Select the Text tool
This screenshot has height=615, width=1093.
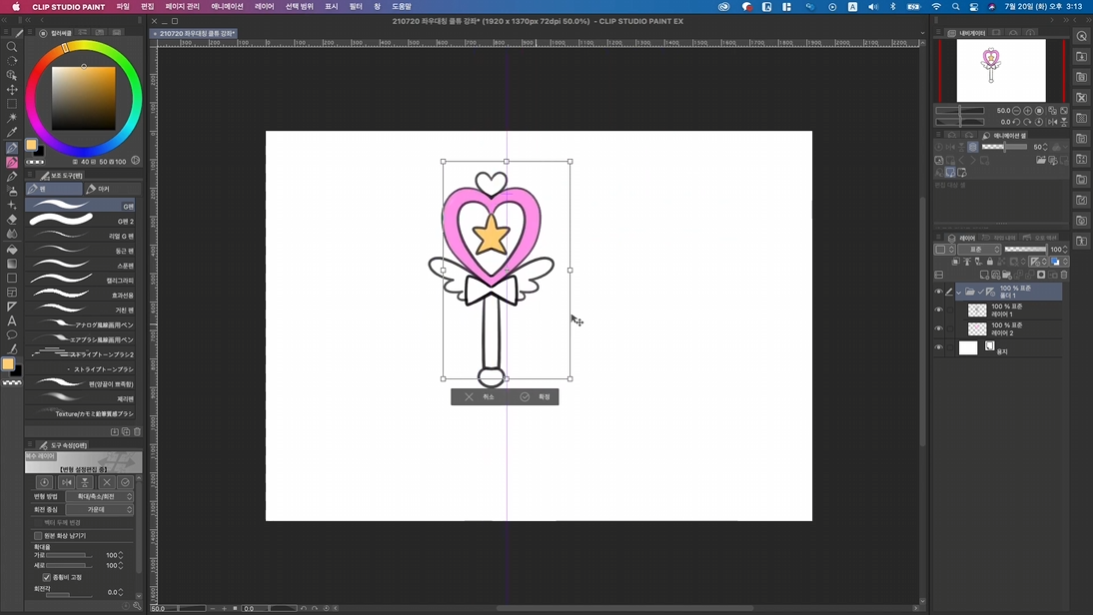tap(12, 321)
